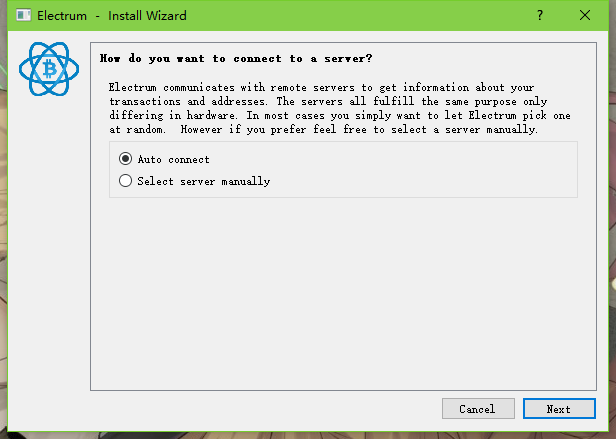
Task: Choose the Select server manually radio button
Action: click(125, 181)
